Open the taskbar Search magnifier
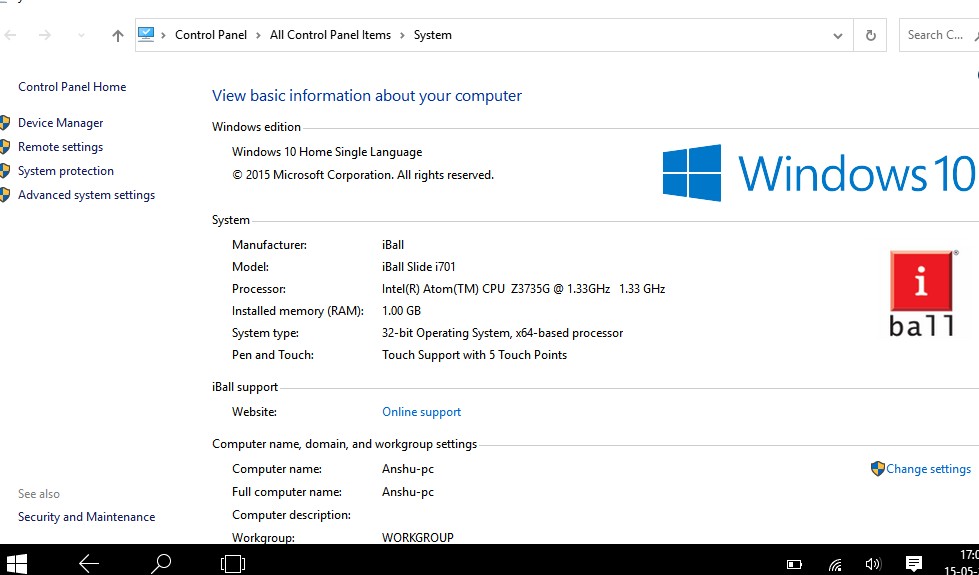This screenshot has width=979, height=575. point(160,563)
